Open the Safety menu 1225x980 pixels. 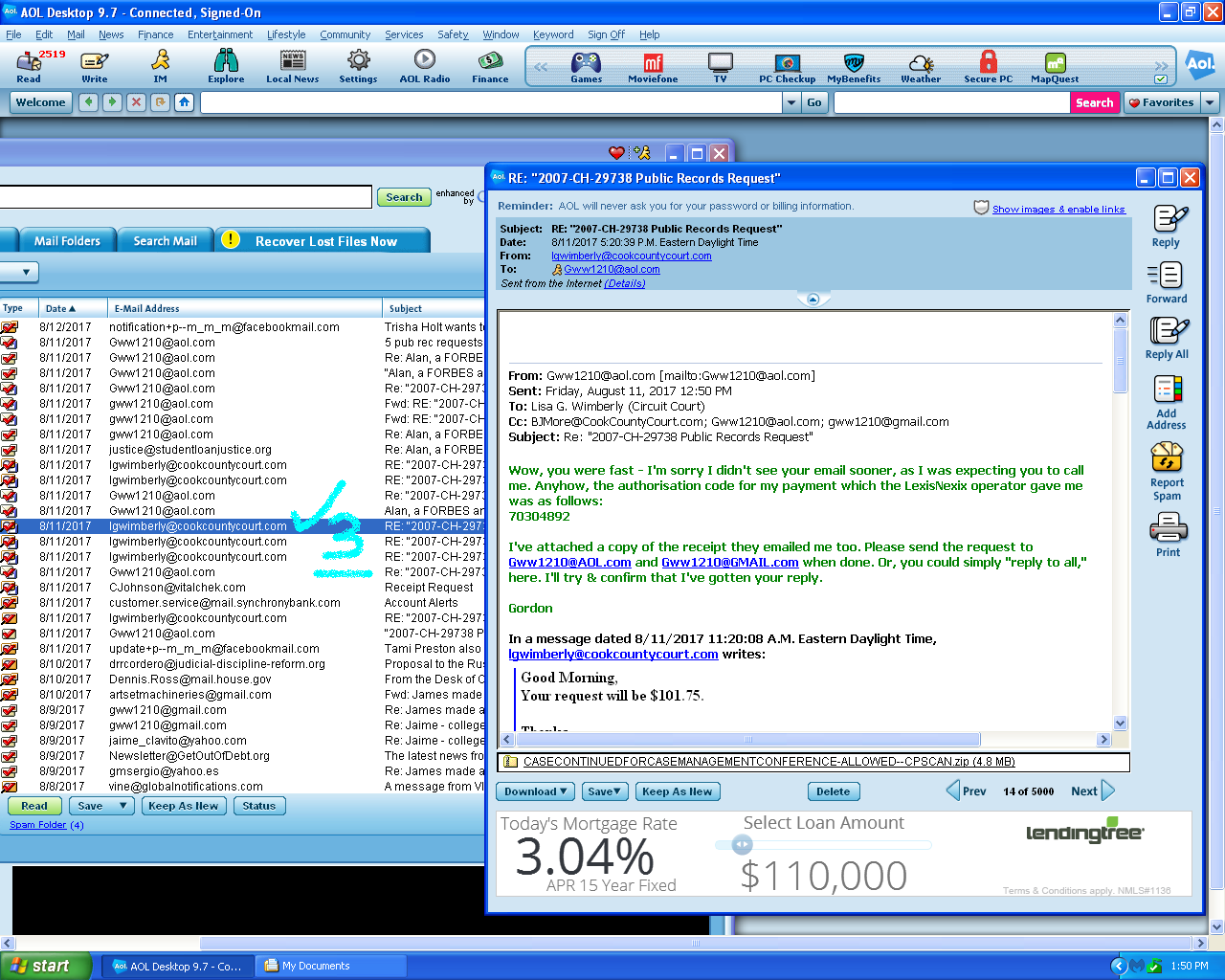(x=452, y=34)
